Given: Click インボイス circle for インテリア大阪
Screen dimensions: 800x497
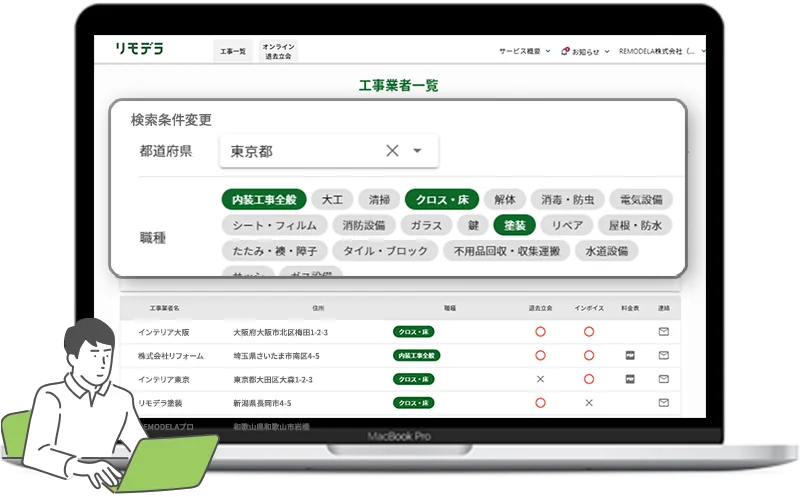Looking at the screenshot, I should point(589,332).
